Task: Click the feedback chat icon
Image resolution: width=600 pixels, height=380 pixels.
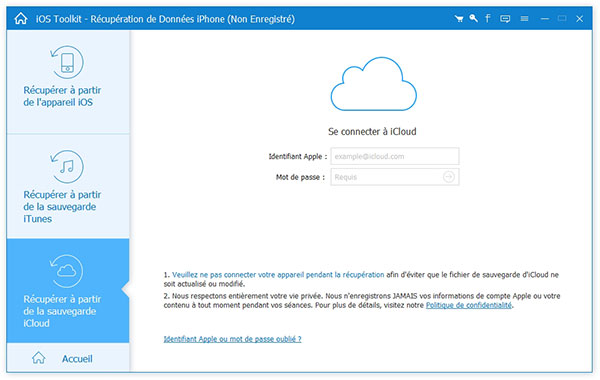Action: click(x=505, y=18)
